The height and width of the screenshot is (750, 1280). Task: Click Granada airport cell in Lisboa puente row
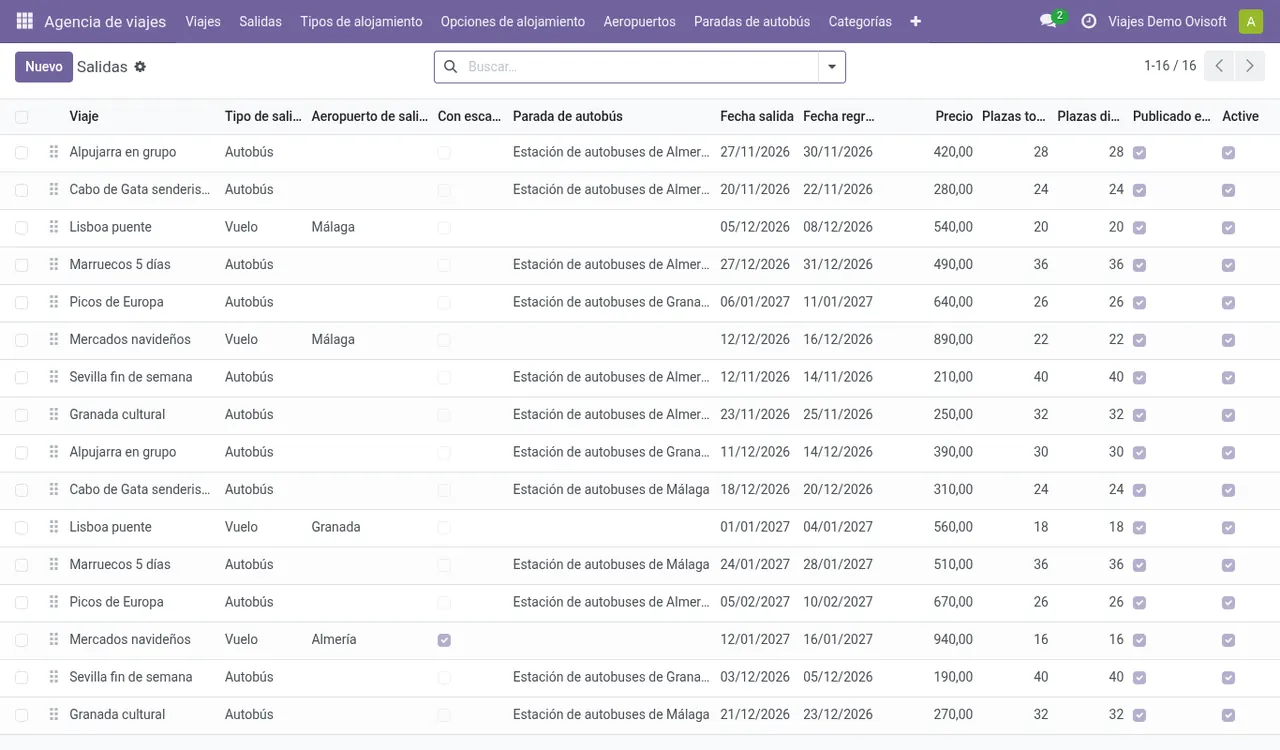point(336,527)
